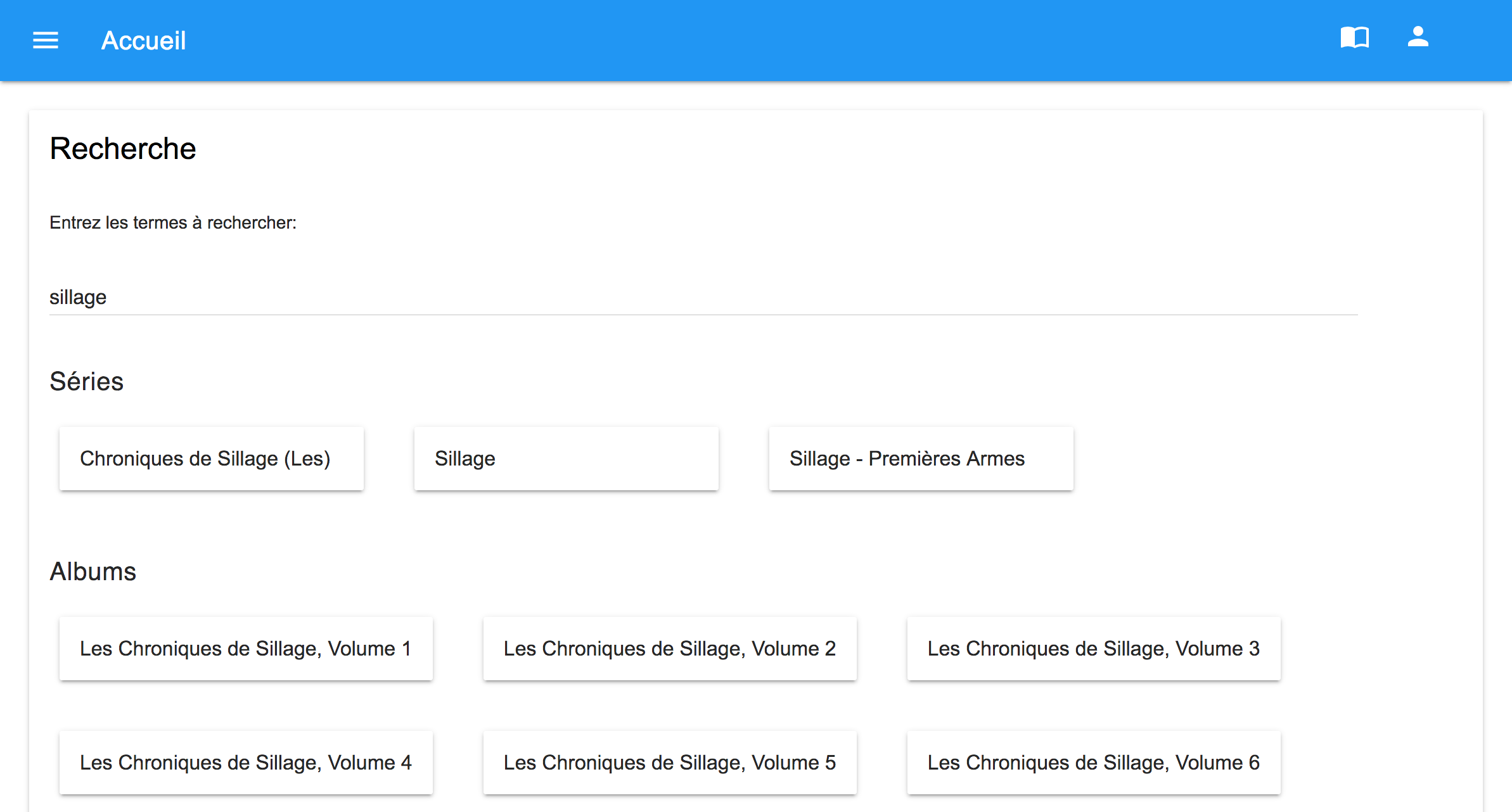Click the Accueil header title
The height and width of the screenshot is (812, 1512).
[x=144, y=41]
